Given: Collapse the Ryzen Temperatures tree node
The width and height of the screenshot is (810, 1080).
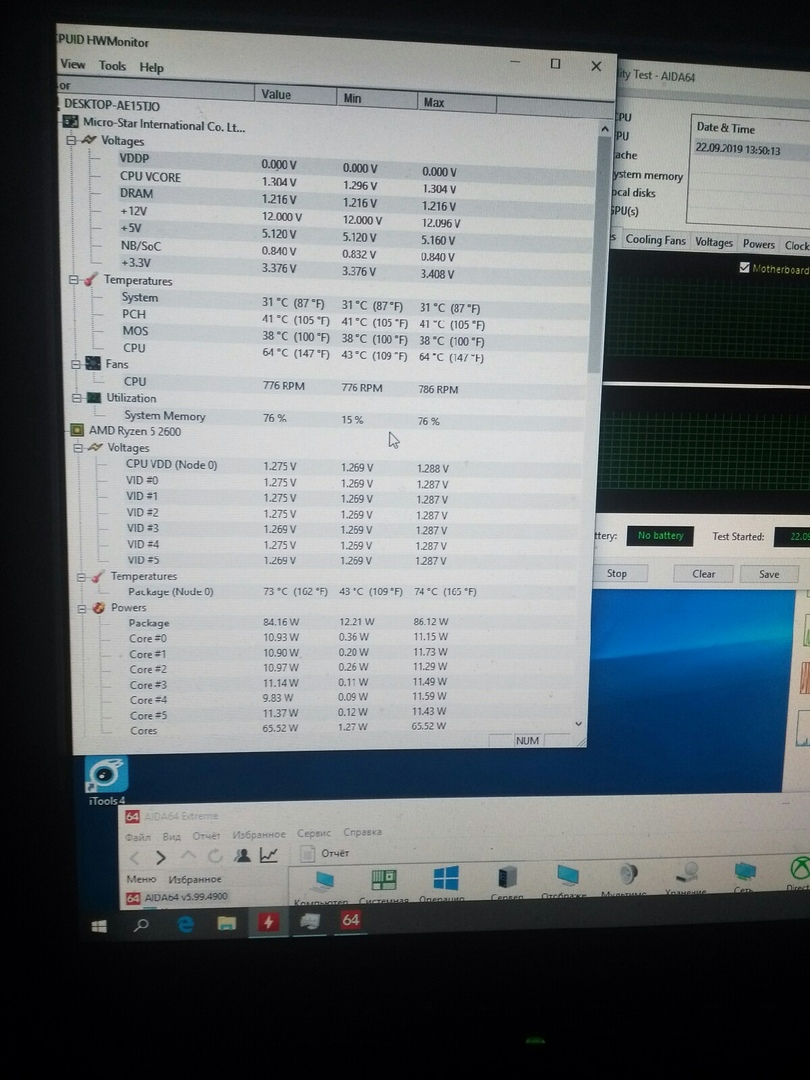Looking at the screenshot, I should (81, 577).
